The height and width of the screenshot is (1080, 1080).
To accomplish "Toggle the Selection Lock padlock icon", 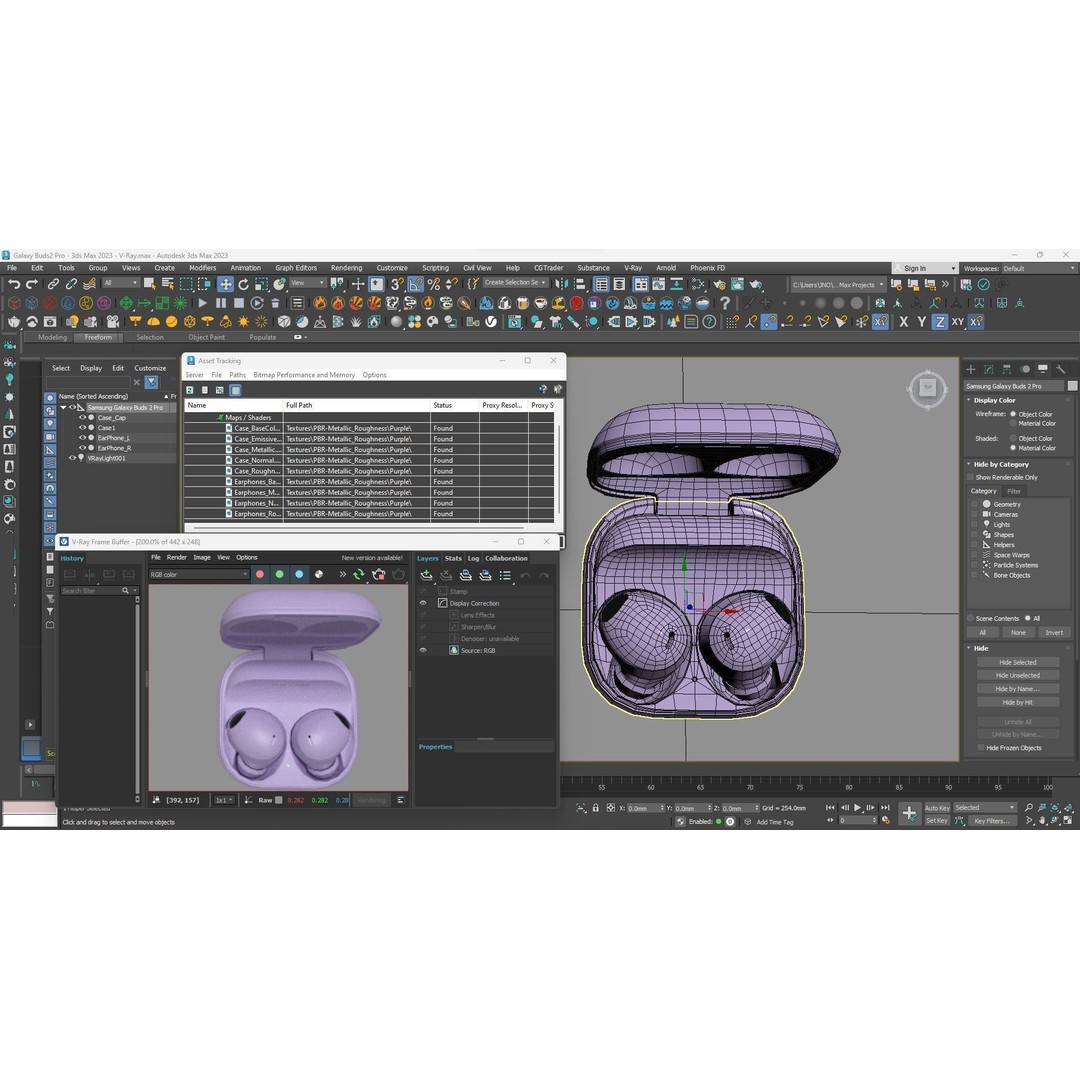I will pyautogui.click(x=596, y=808).
